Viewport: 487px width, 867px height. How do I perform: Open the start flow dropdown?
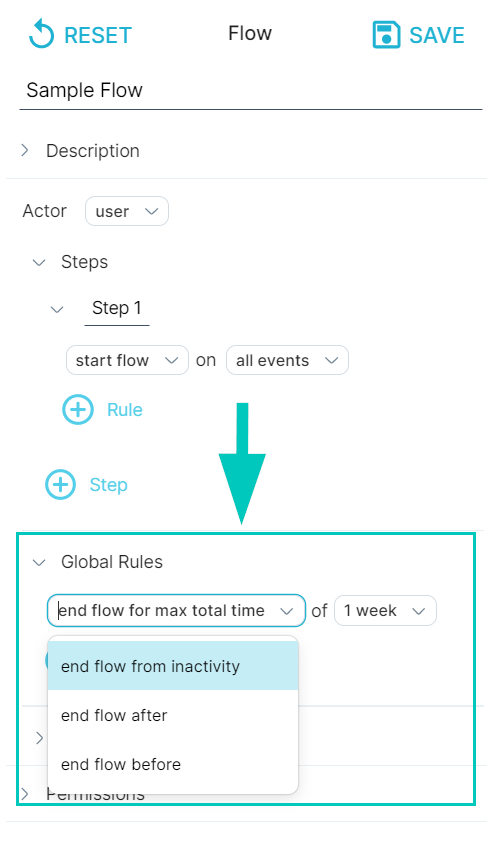(x=127, y=361)
